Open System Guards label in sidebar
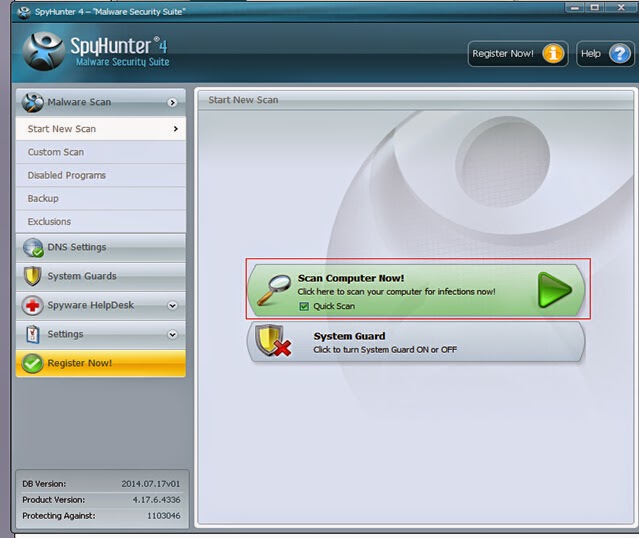This screenshot has width=639, height=538. (82, 276)
